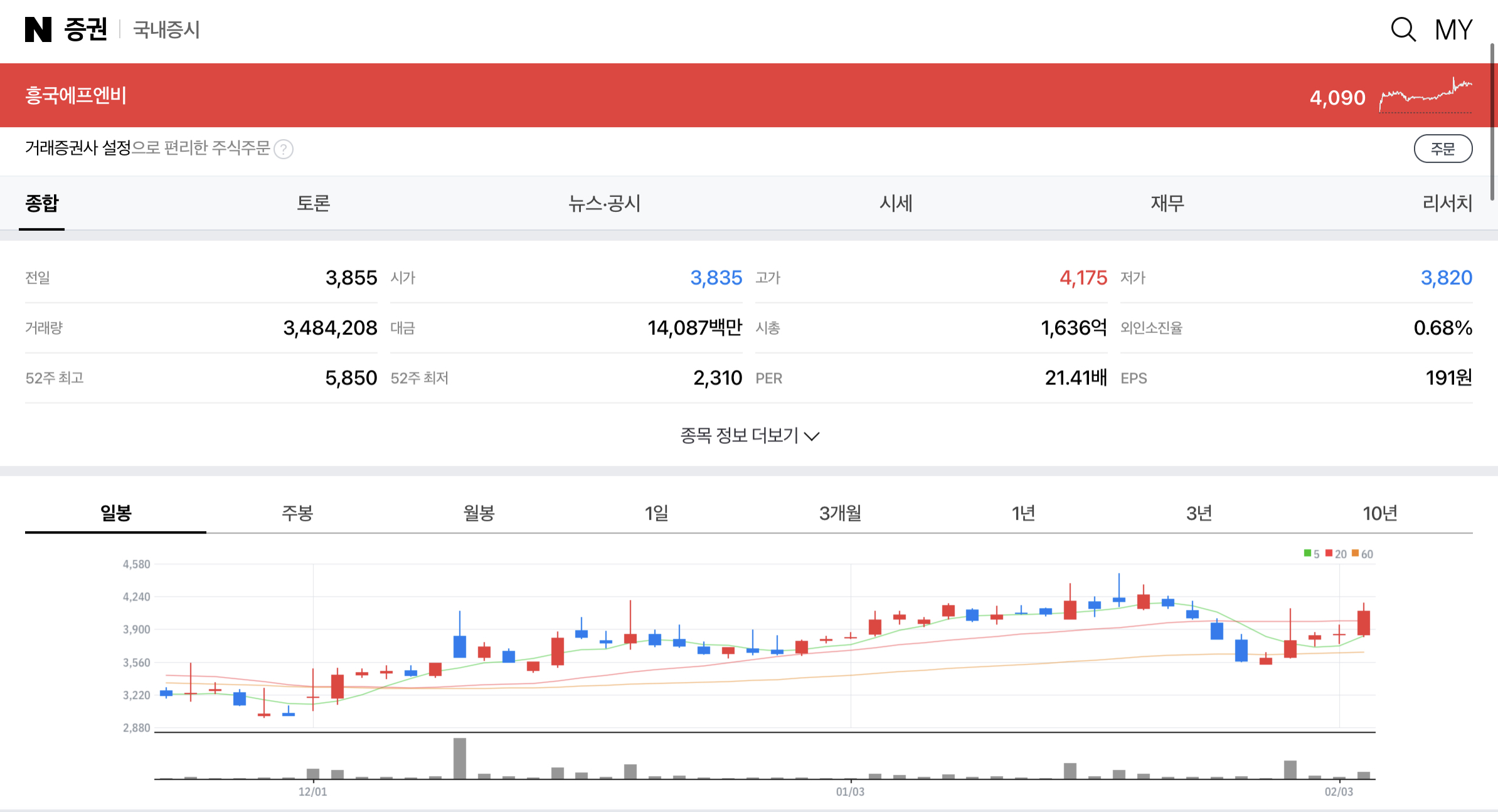Switch to the 토론 tab
1498x812 pixels.
point(313,203)
